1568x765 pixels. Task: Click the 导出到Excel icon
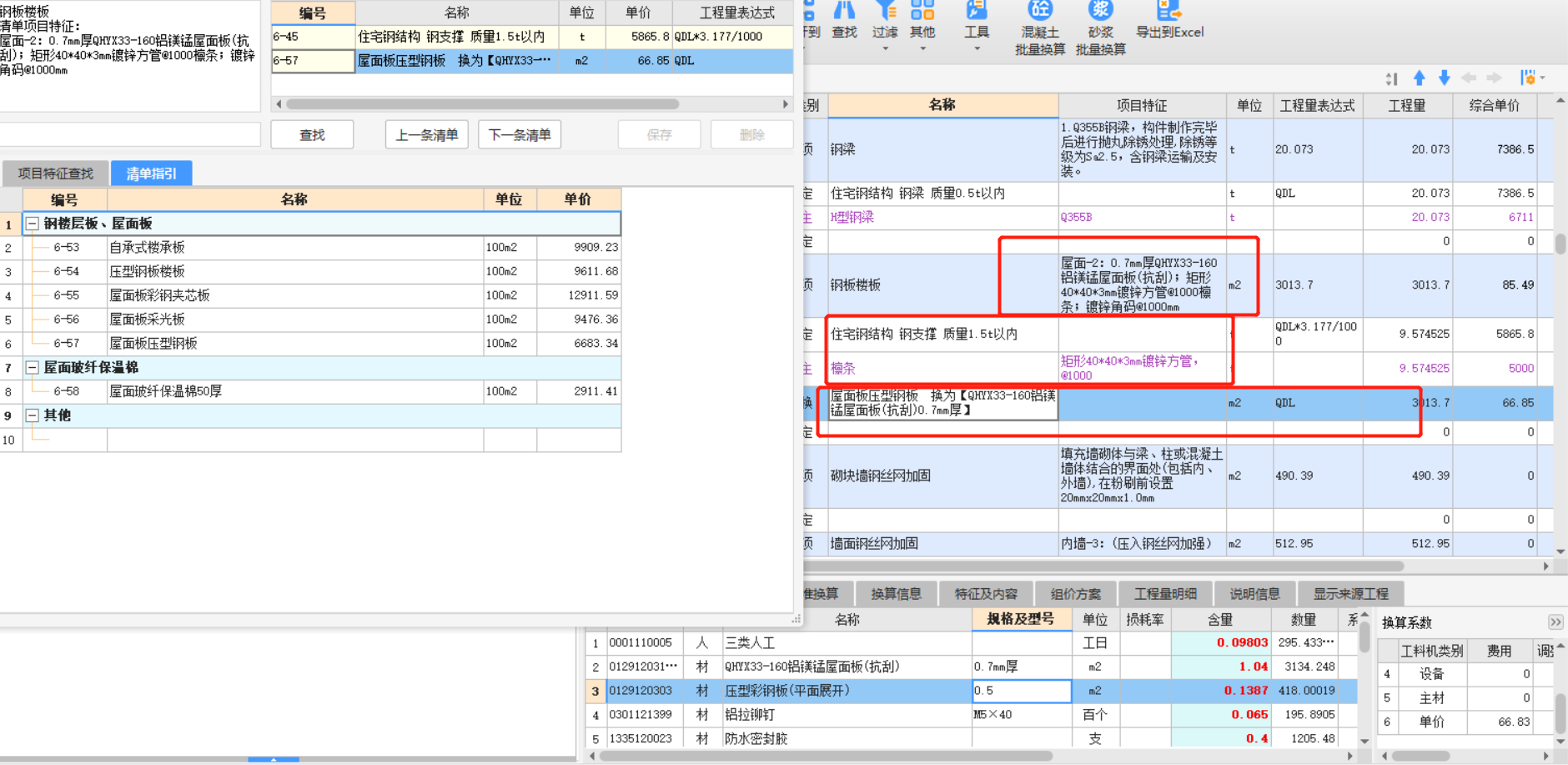click(1168, 12)
